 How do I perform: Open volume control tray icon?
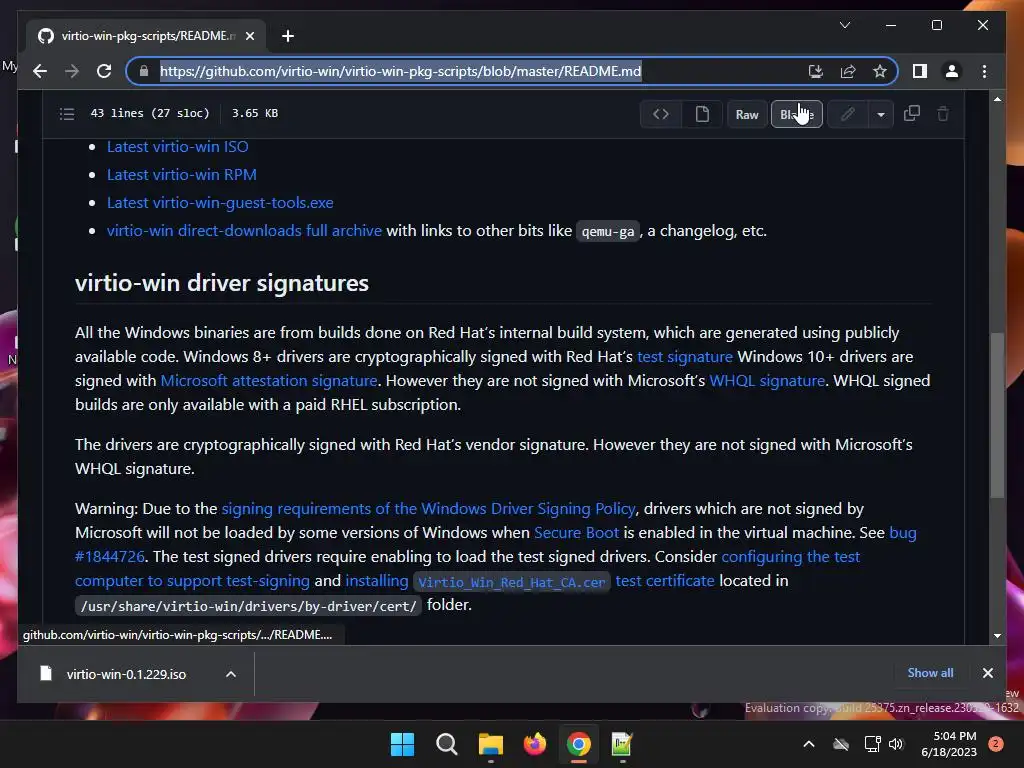click(896, 744)
